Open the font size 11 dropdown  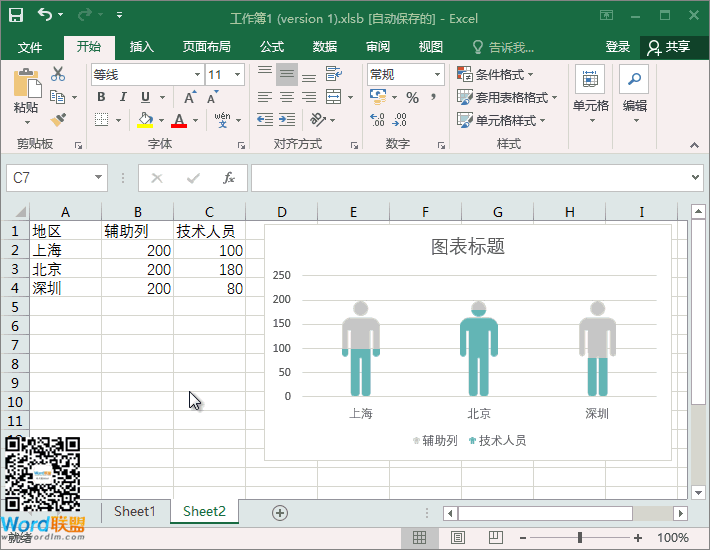(237, 75)
